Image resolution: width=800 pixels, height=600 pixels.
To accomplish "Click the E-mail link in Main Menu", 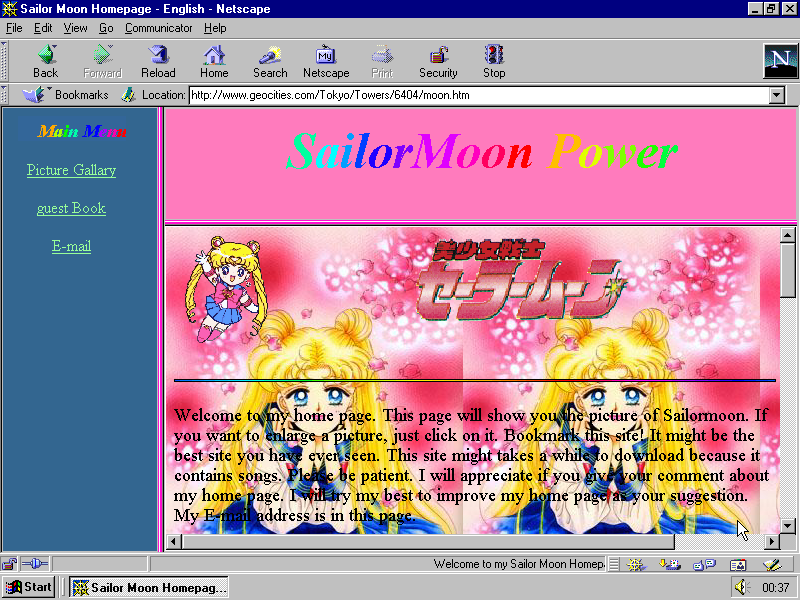I will pyautogui.click(x=71, y=246).
